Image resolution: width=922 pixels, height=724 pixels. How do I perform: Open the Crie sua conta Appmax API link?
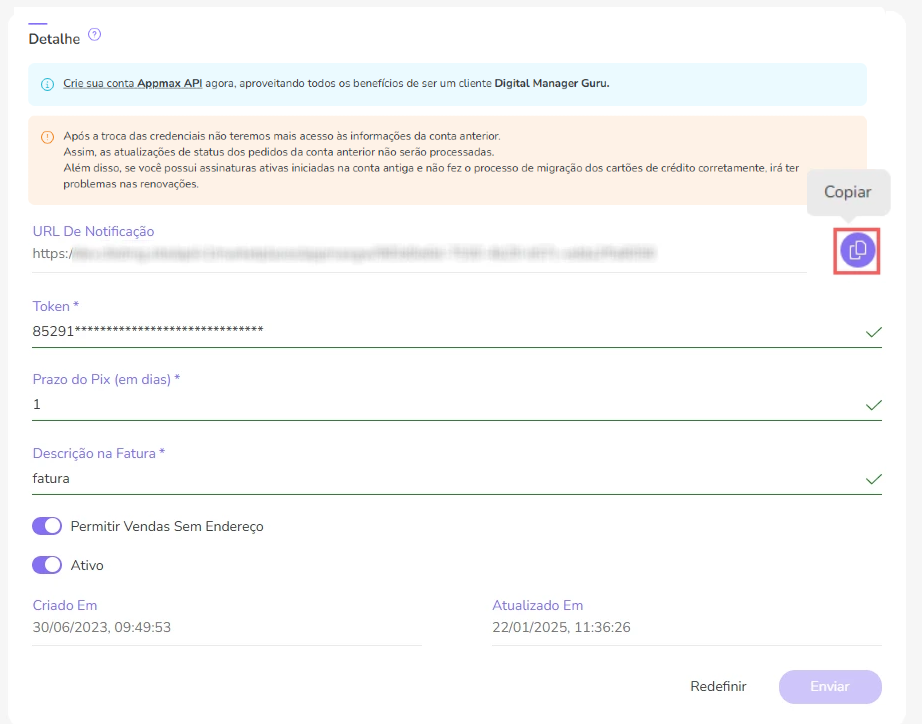133,84
